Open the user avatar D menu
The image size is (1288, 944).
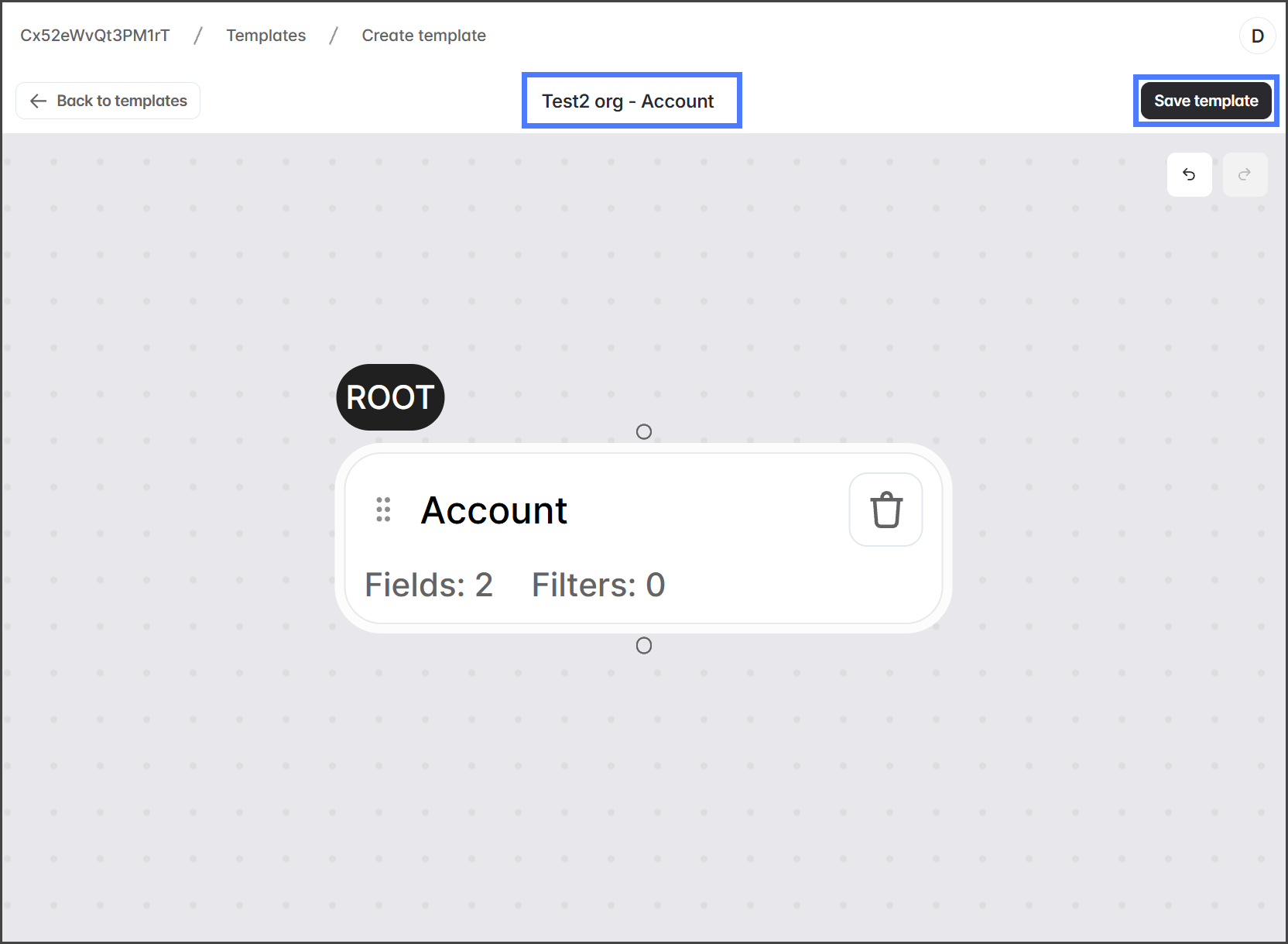tap(1257, 36)
